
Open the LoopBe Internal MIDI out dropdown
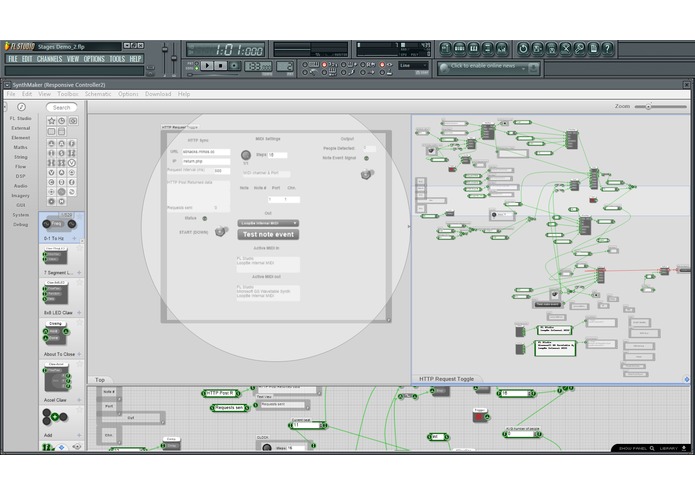tap(268, 223)
